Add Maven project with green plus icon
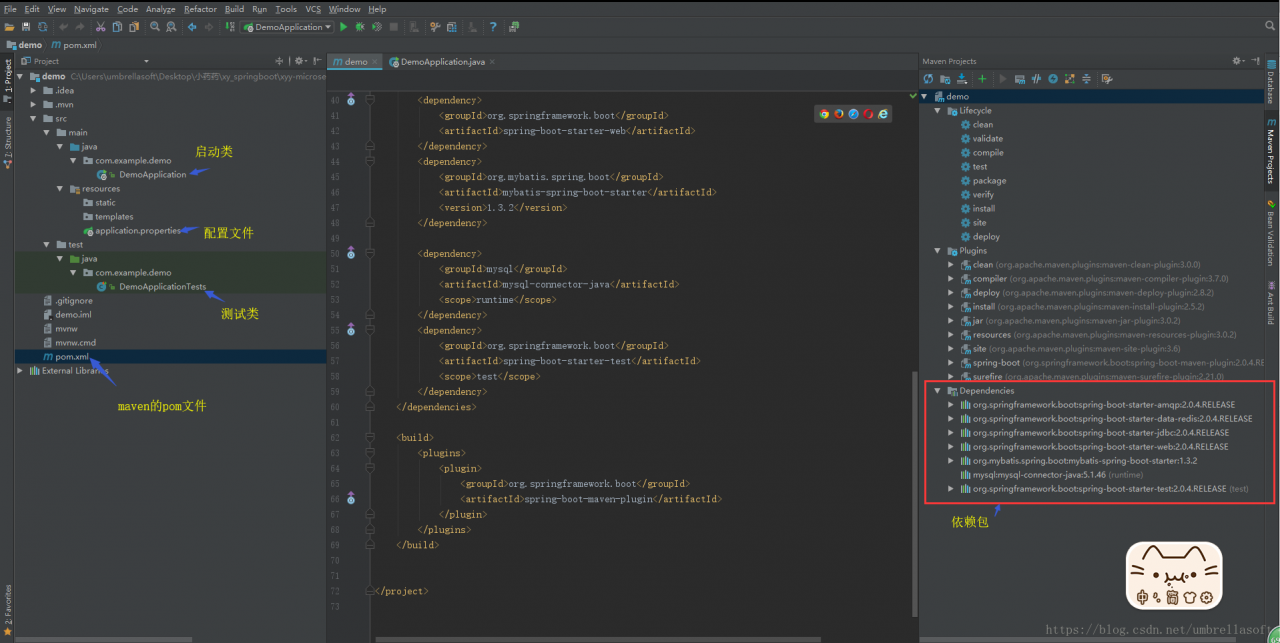Viewport: 1280px width, 643px height. (982, 78)
